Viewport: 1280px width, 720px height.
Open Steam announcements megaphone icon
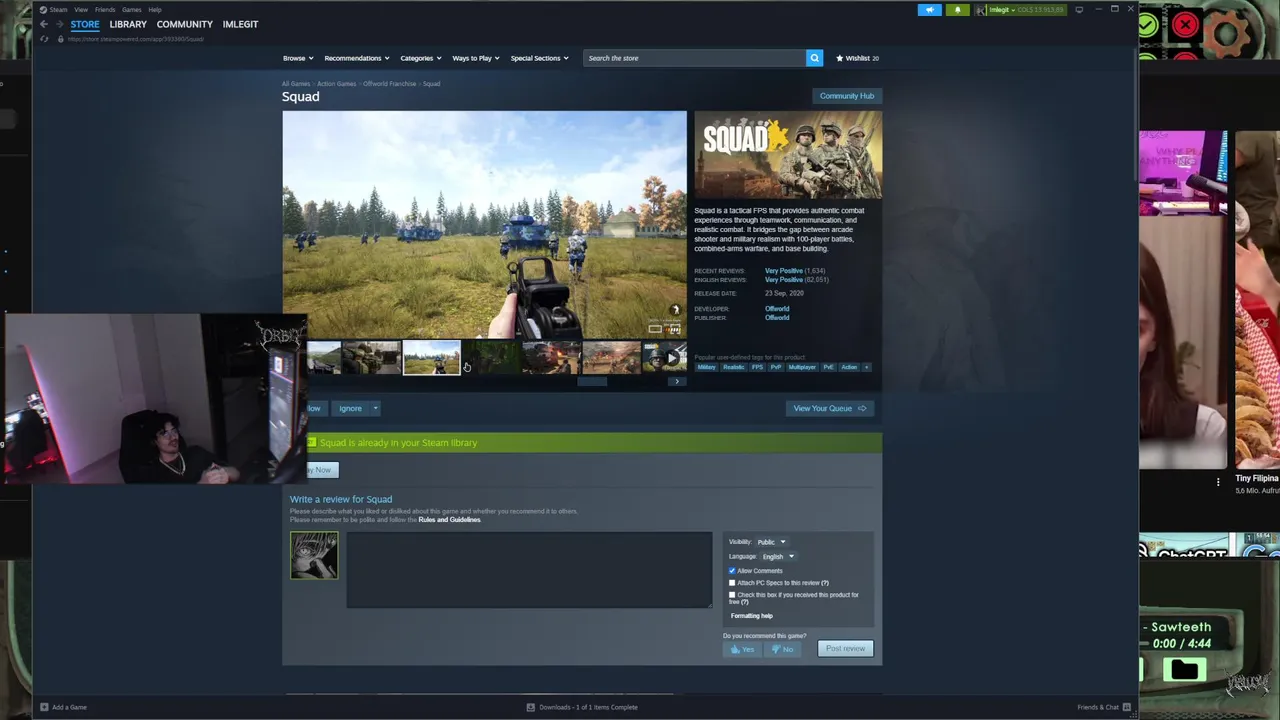pyautogui.click(x=930, y=10)
